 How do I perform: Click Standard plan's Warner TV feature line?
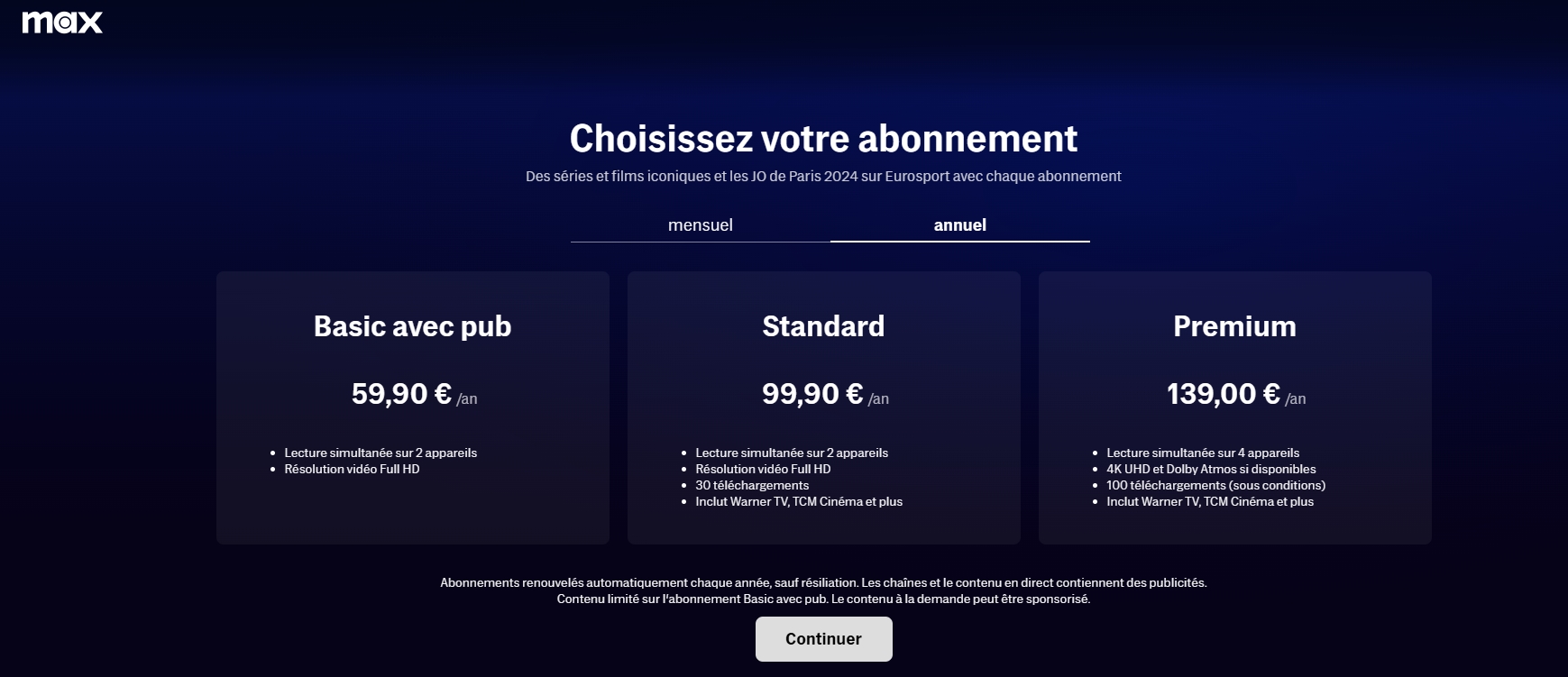799,502
